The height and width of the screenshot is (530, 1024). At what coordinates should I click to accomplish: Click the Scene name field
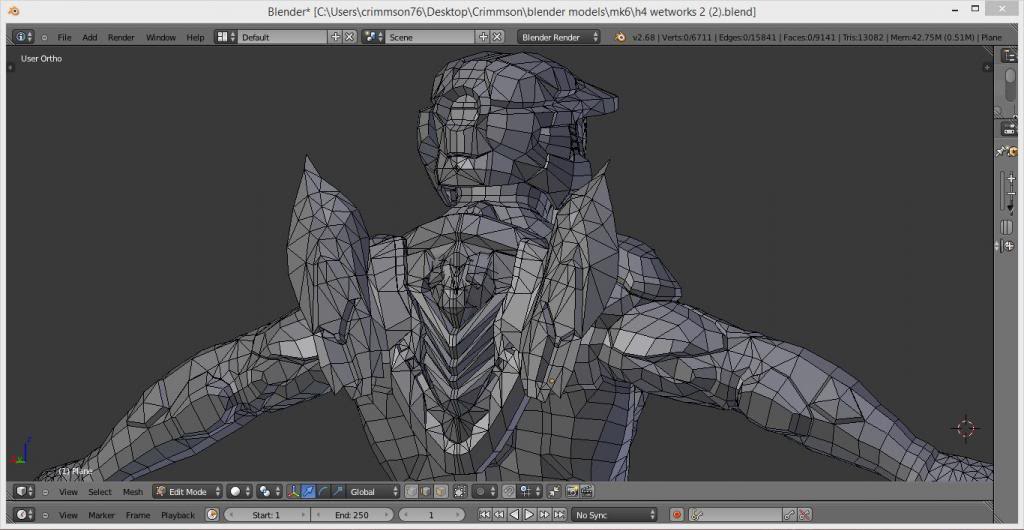pyautogui.click(x=430, y=37)
